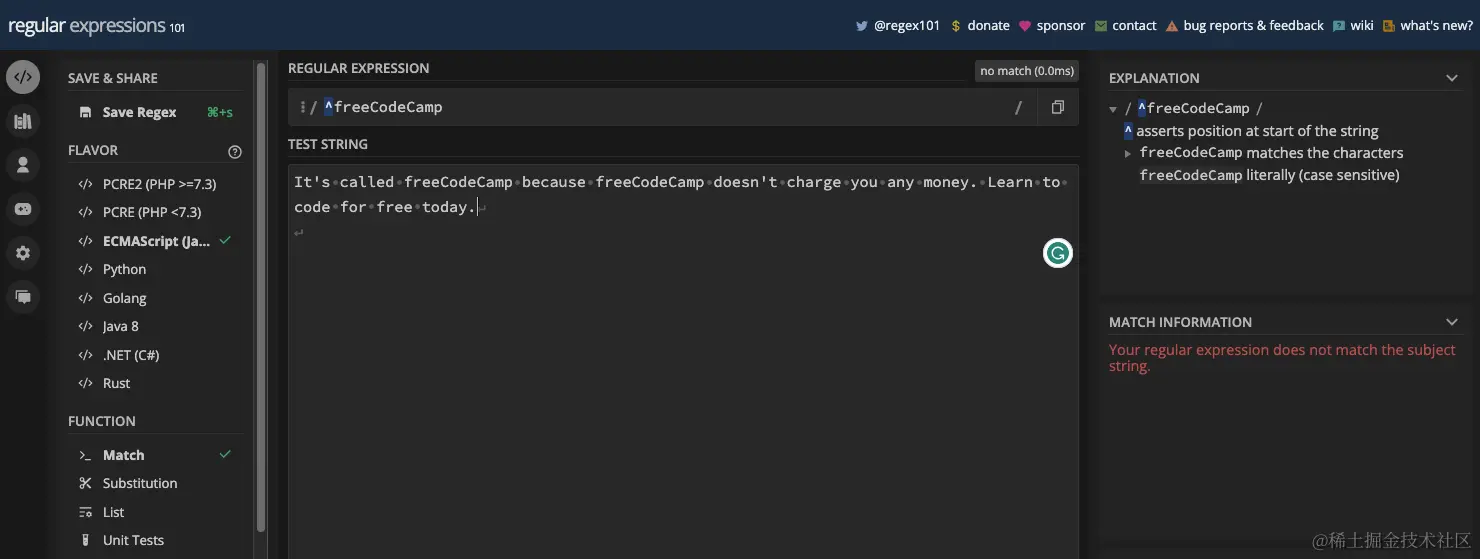Image resolution: width=1480 pixels, height=559 pixels.
Task: Expand freeCodeCamp matches explanation node
Action: click(x=1128, y=154)
